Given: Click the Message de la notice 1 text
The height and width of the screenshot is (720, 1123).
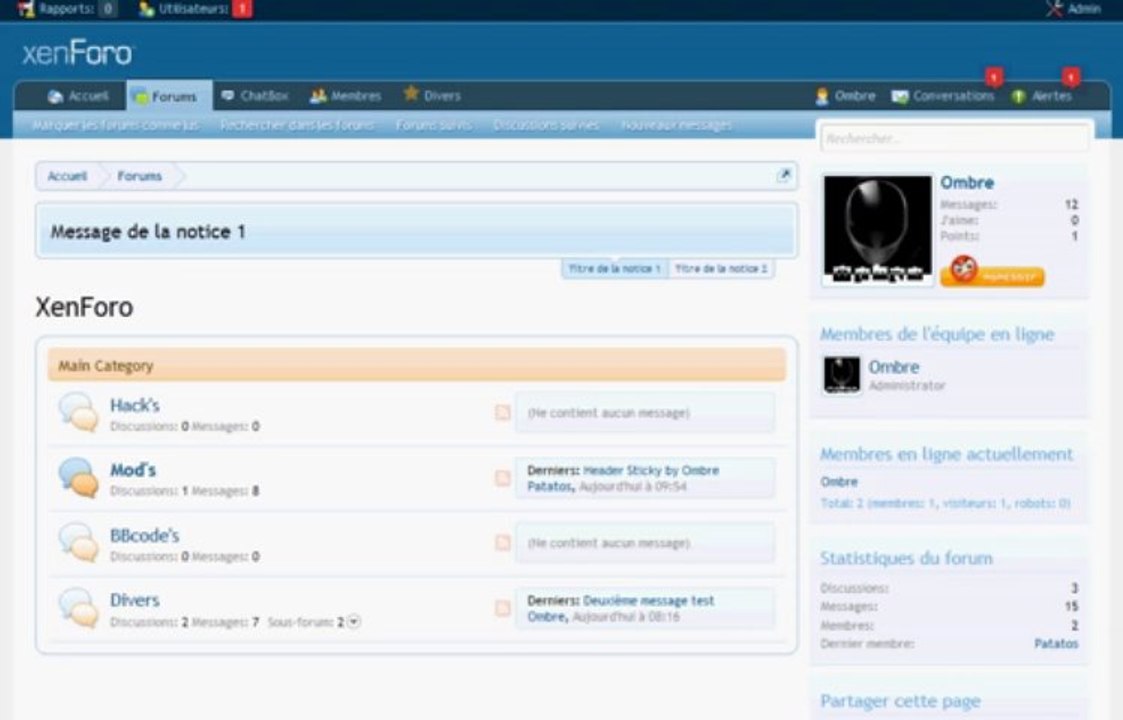Looking at the screenshot, I should tap(148, 231).
